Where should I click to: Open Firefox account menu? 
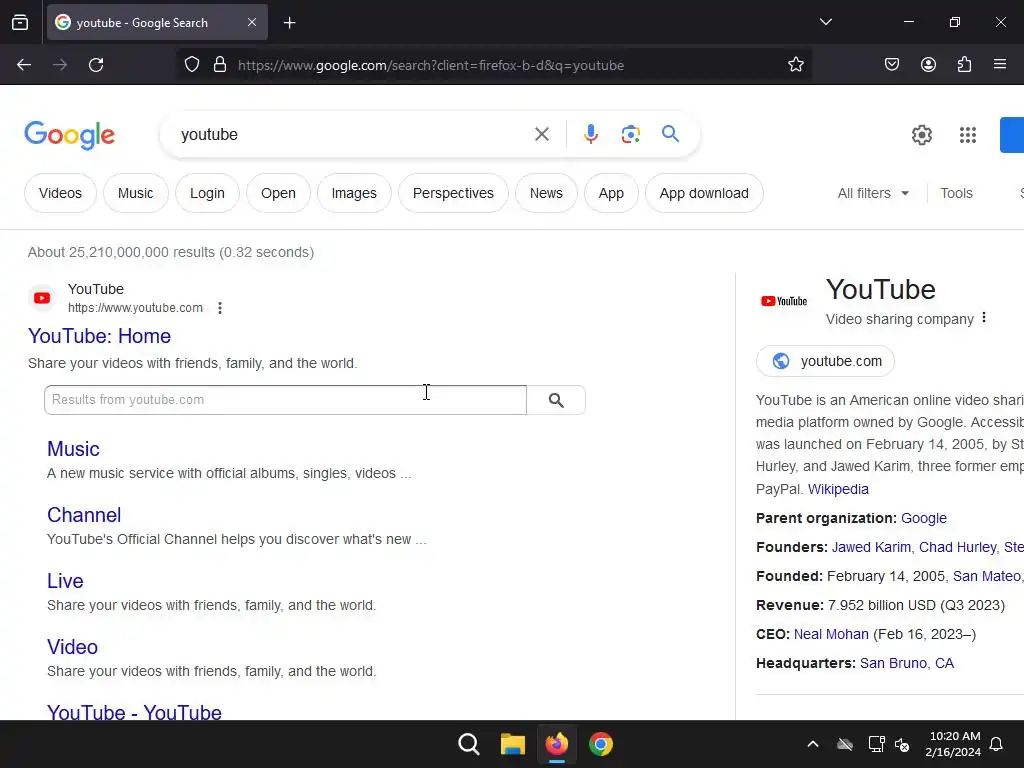[x=928, y=65]
